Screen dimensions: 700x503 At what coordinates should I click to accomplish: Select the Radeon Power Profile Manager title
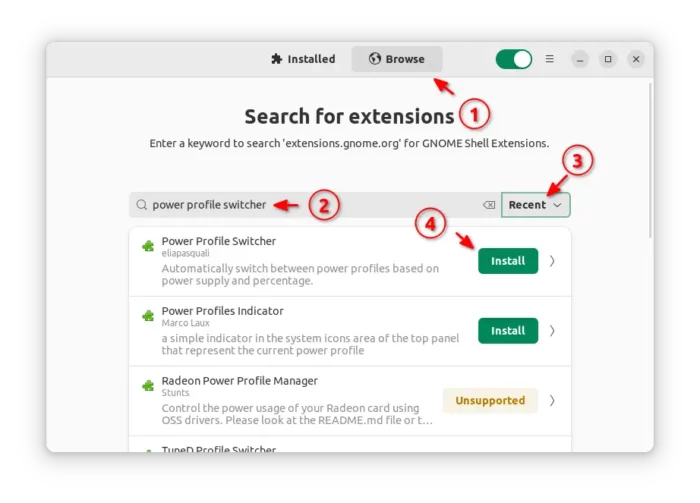(240, 381)
